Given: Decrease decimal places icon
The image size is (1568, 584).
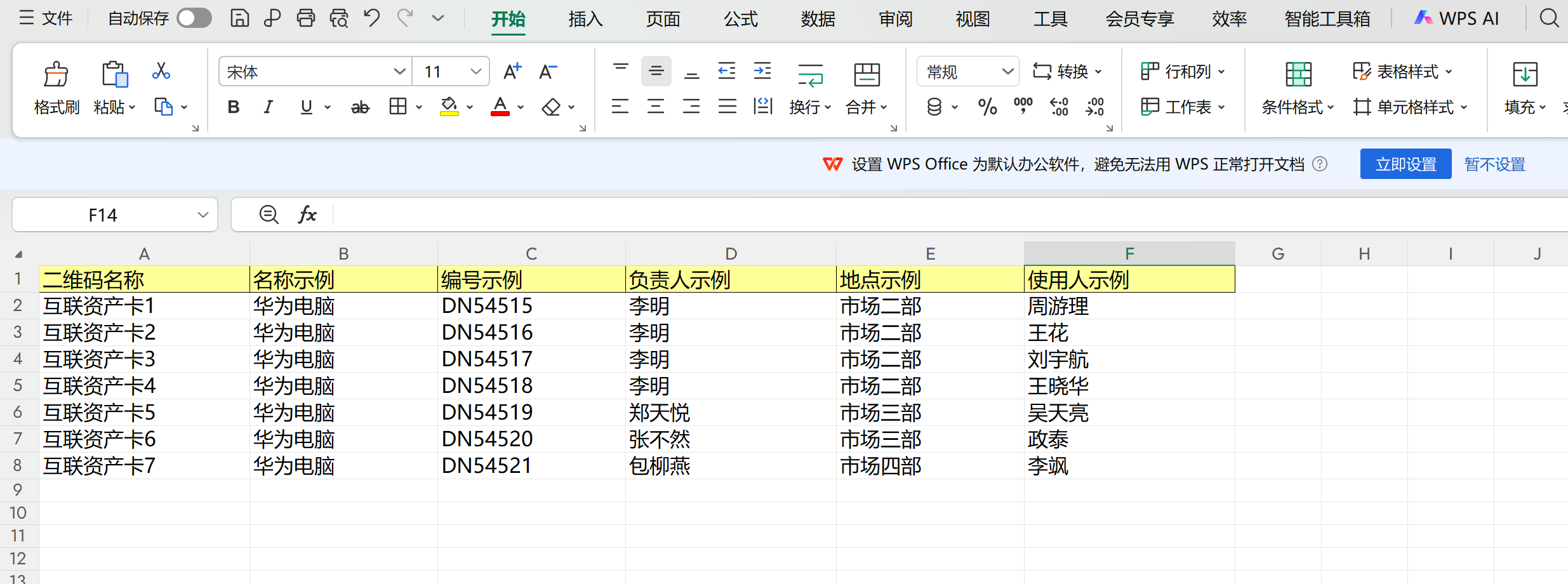Looking at the screenshot, I should pyautogui.click(x=1095, y=107).
